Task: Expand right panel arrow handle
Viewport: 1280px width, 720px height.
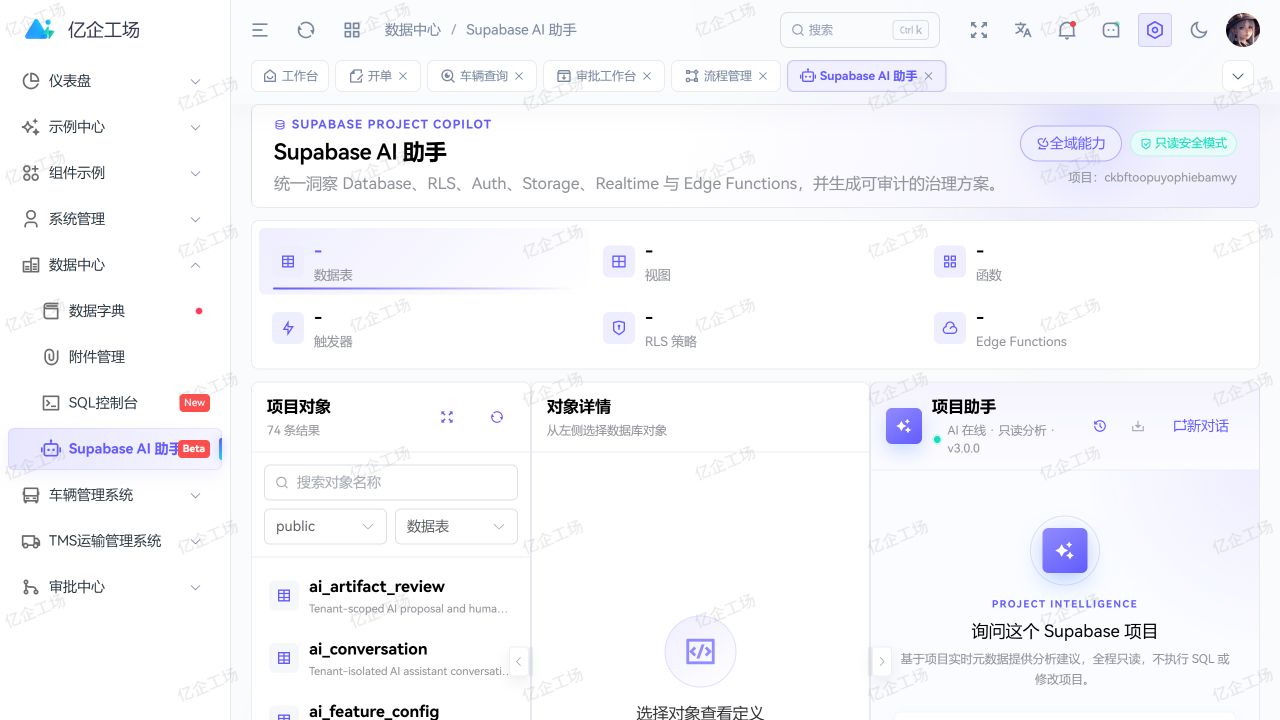Action: click(x=881, y=661)
